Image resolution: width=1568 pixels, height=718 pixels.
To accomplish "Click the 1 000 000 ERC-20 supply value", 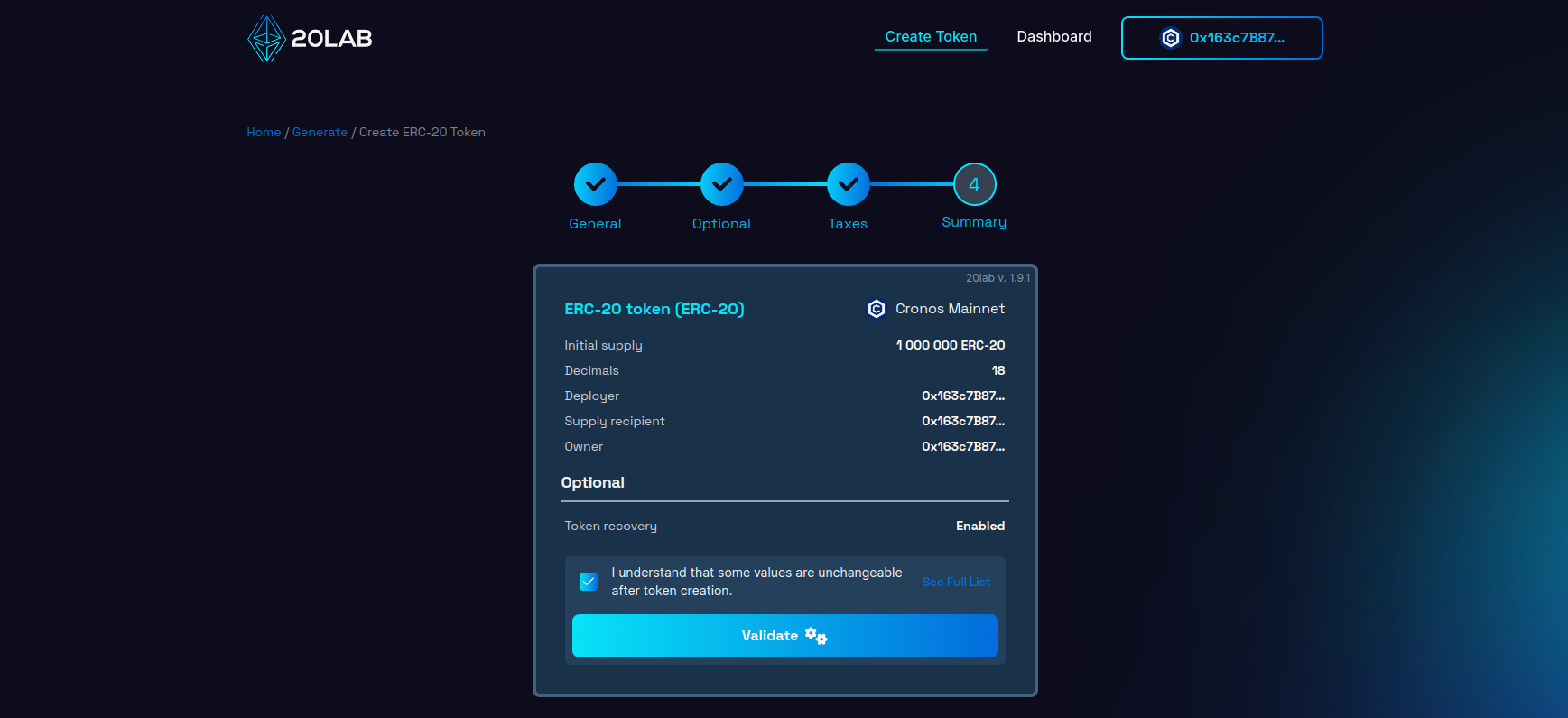I will [x=951, y=345].
